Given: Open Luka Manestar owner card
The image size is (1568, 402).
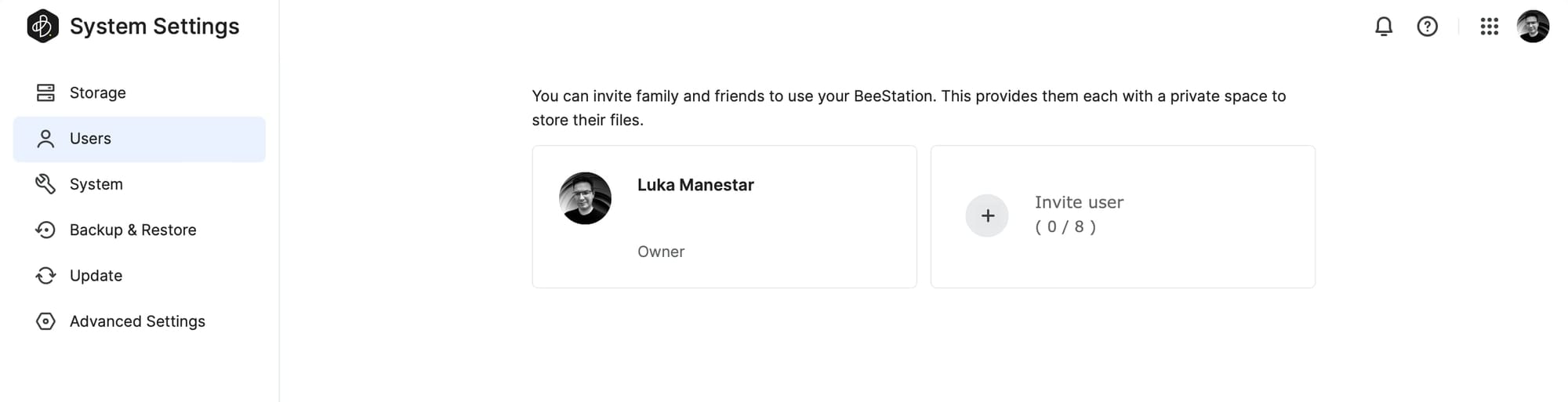Looking at the screenshot, I should click(724, 216).
